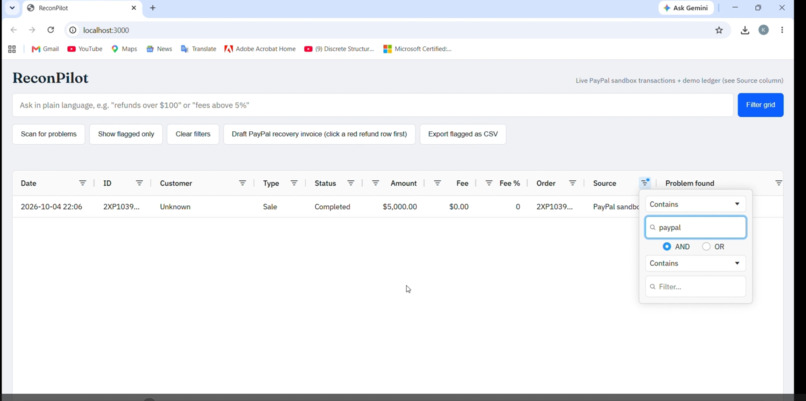Image resolution: width=806 pixels, height=401 pixels.
Task: Reload the page with the refresh icon
Action: point(50,30)
